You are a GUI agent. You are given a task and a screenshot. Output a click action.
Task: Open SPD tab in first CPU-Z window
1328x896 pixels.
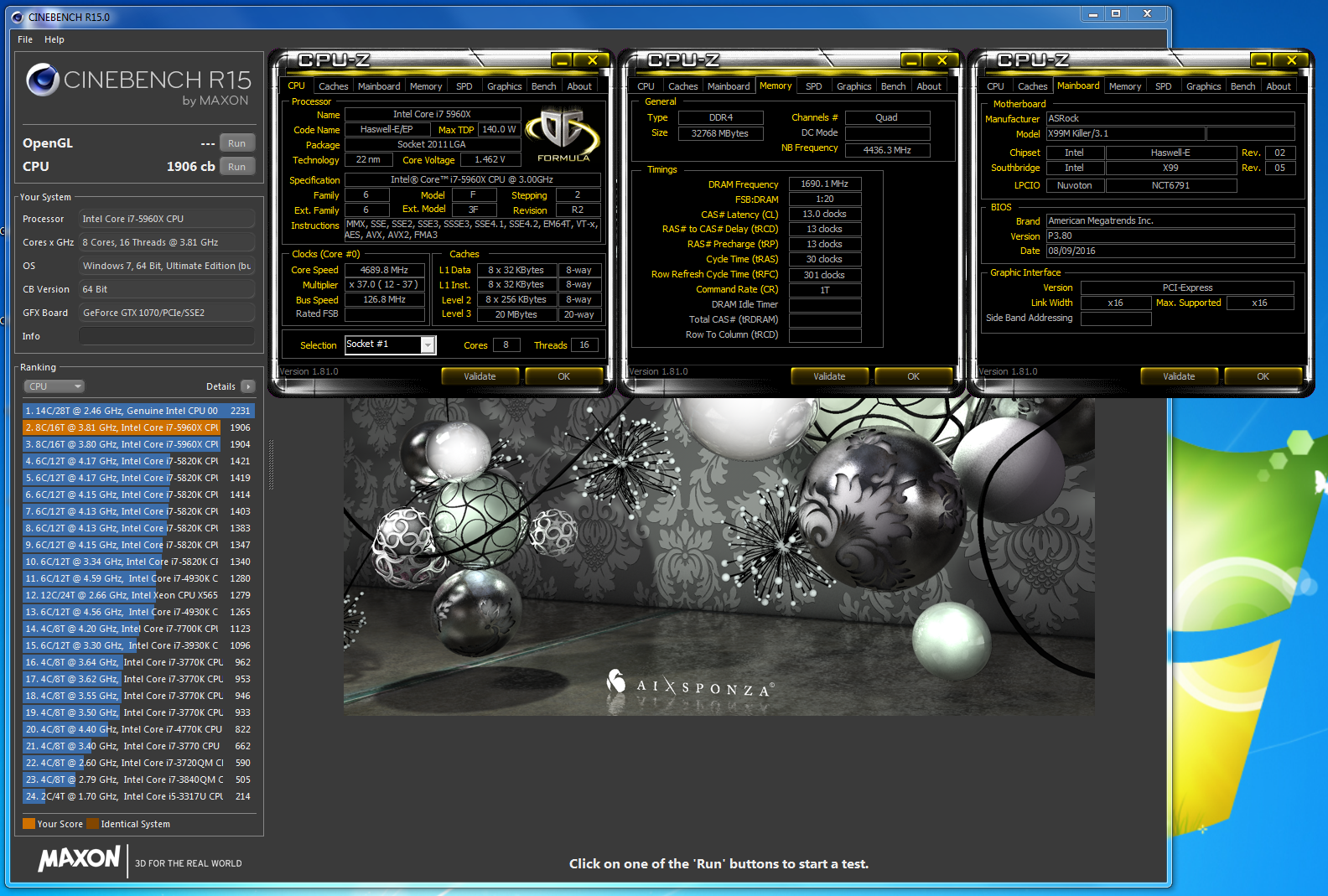tap(464, 86)
